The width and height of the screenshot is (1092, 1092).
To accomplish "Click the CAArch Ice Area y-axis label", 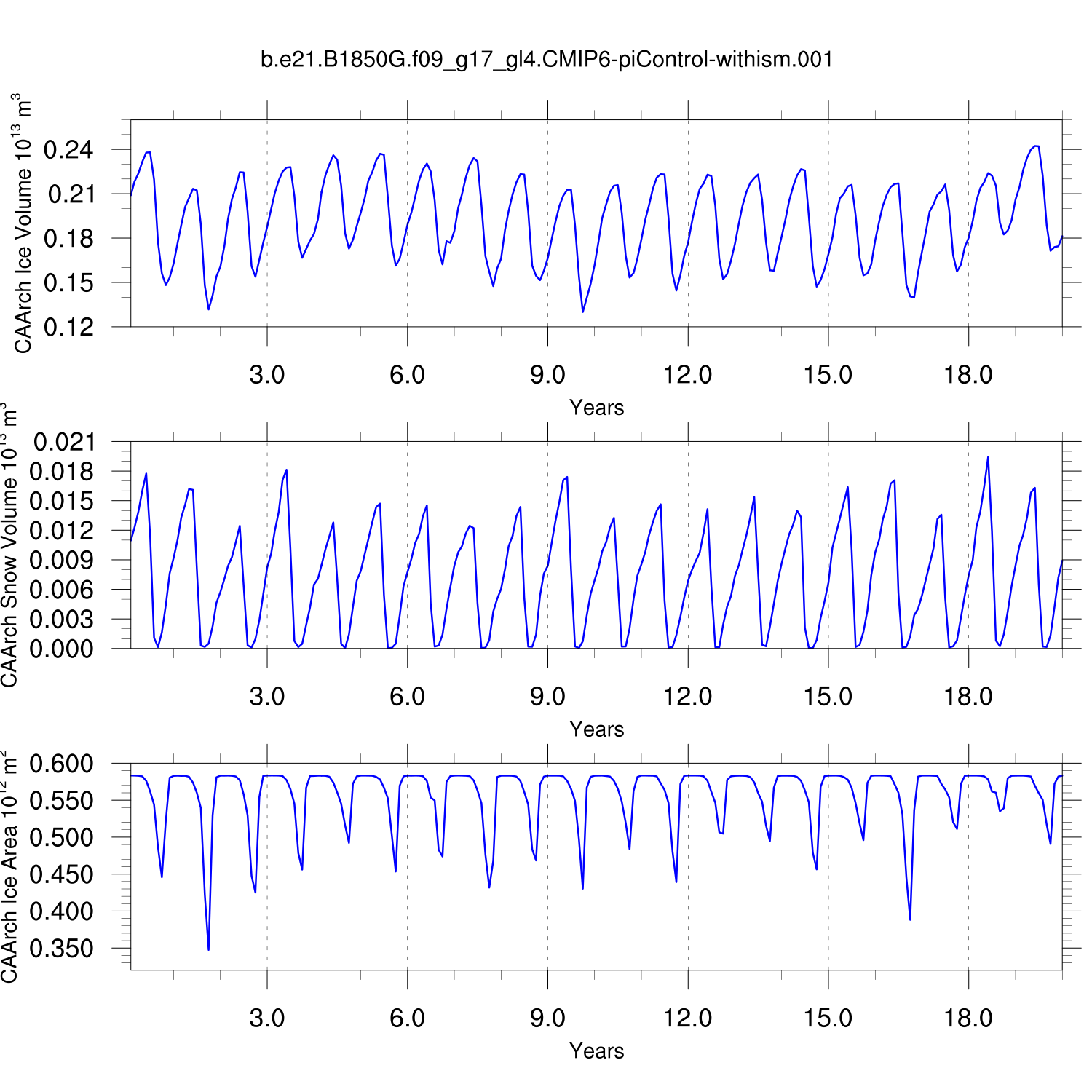I will (x=9, y=866).
